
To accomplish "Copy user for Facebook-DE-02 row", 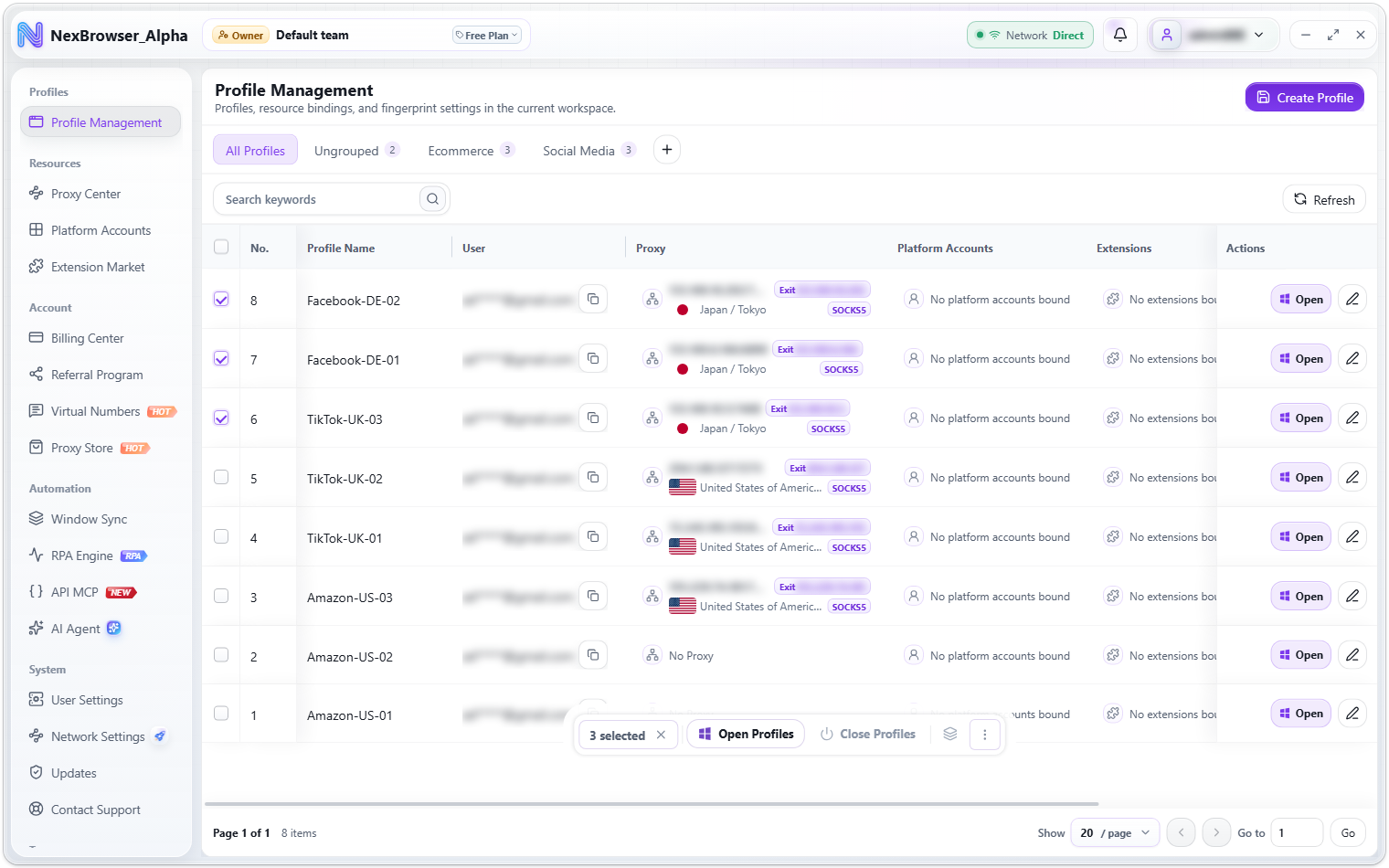I will [593, 299].
